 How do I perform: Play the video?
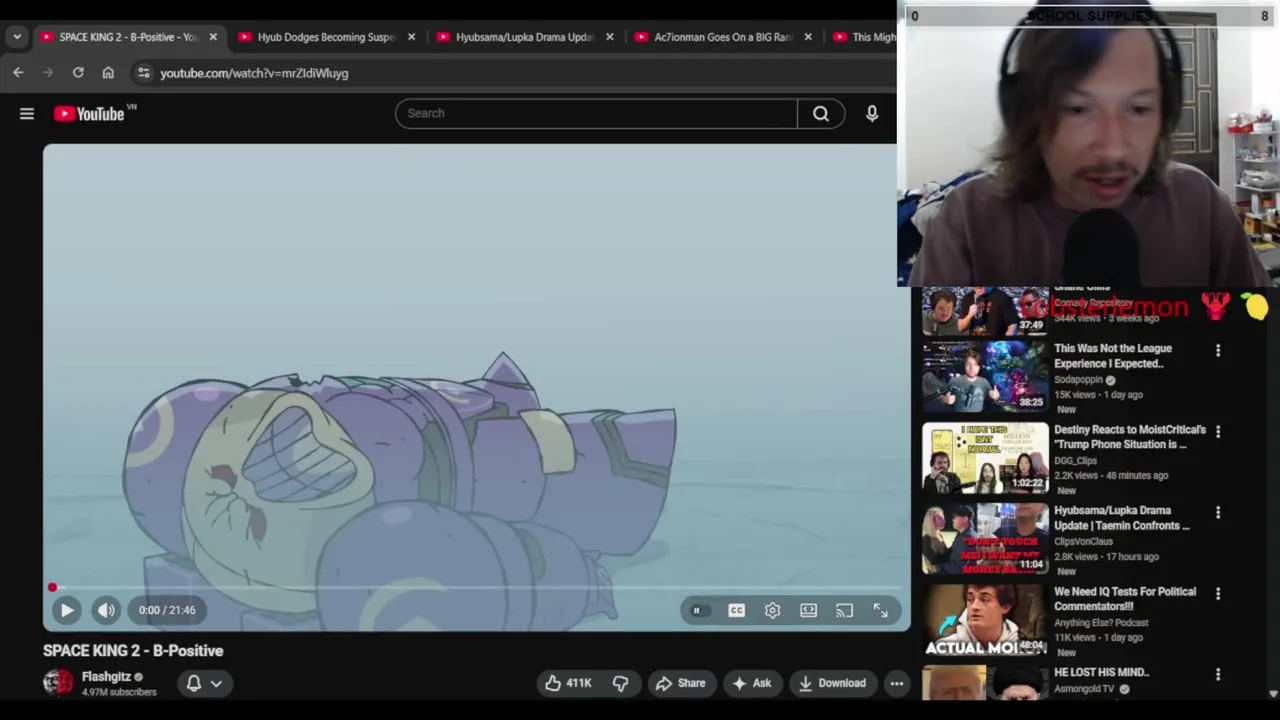click(67, 610)
